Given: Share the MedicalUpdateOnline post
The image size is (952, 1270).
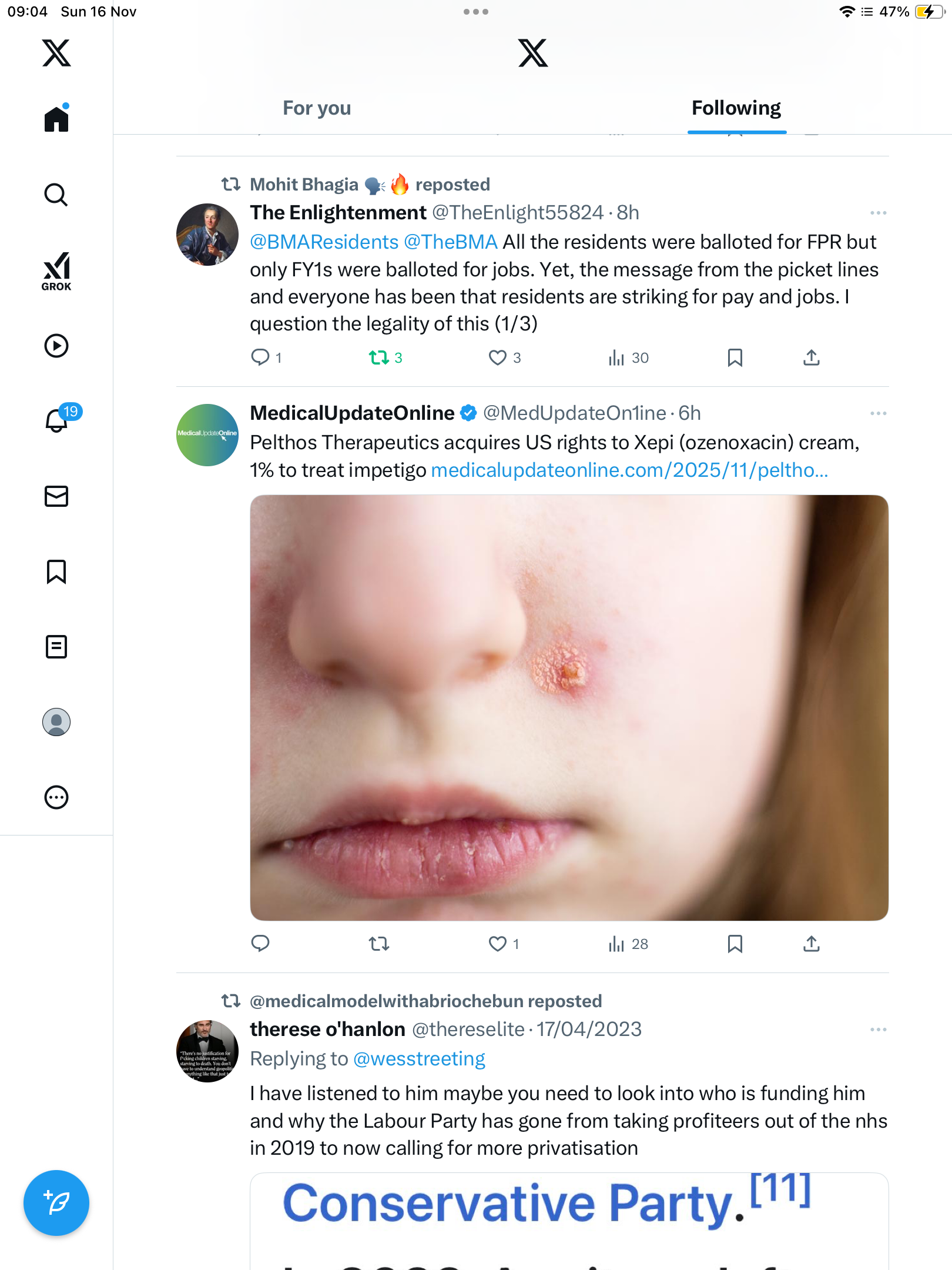Looking at the screenshot, I should tap(811, 944).
